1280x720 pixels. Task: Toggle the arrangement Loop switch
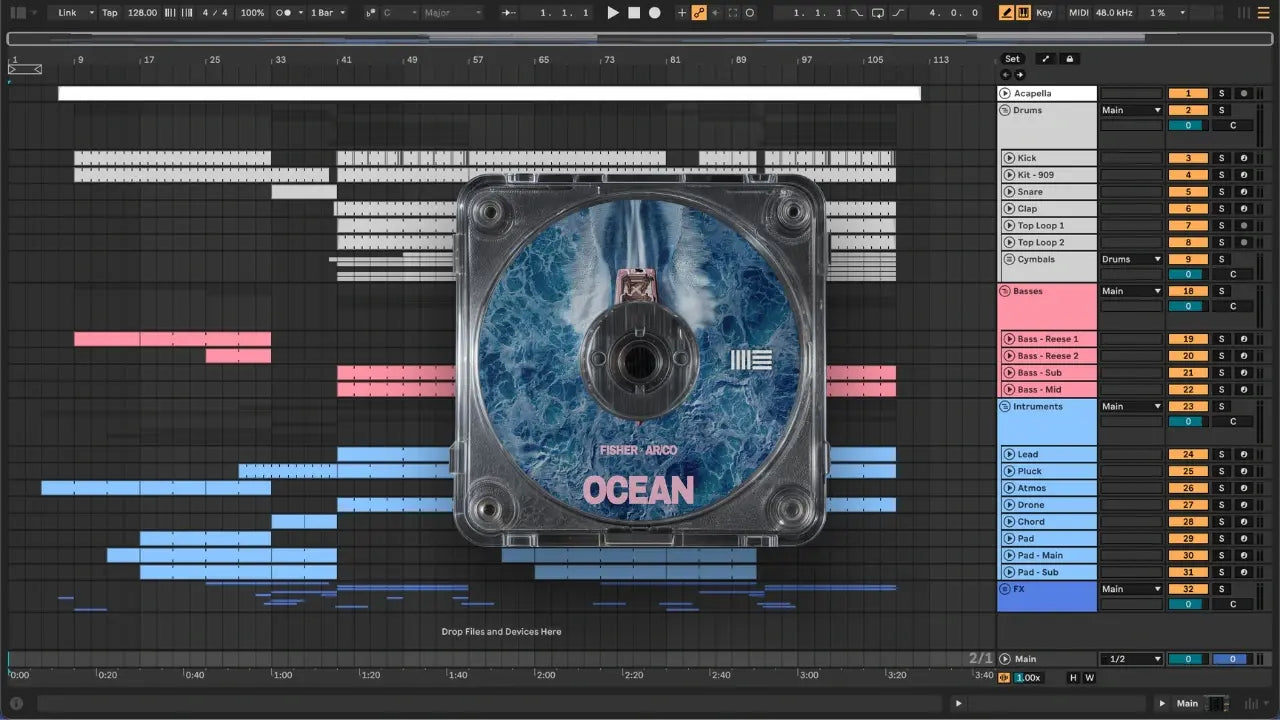[877, 13]
